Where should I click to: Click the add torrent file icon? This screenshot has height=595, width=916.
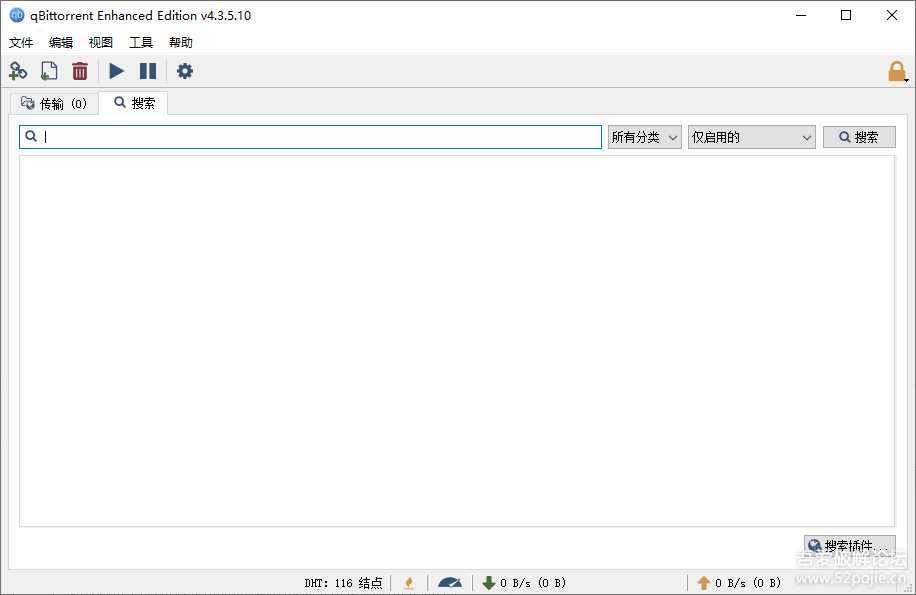[x=49, y=71]
